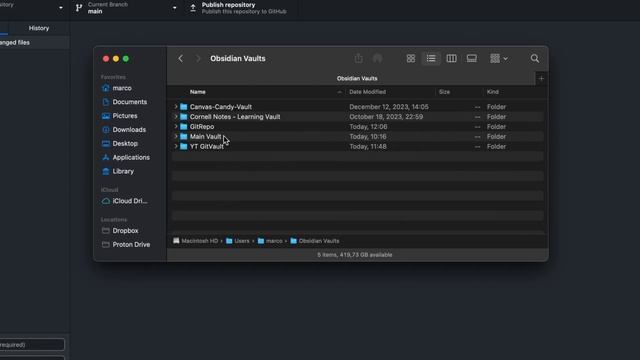Sort by Name column header
This screenshot has width=640, height=360.
point(198,92)
